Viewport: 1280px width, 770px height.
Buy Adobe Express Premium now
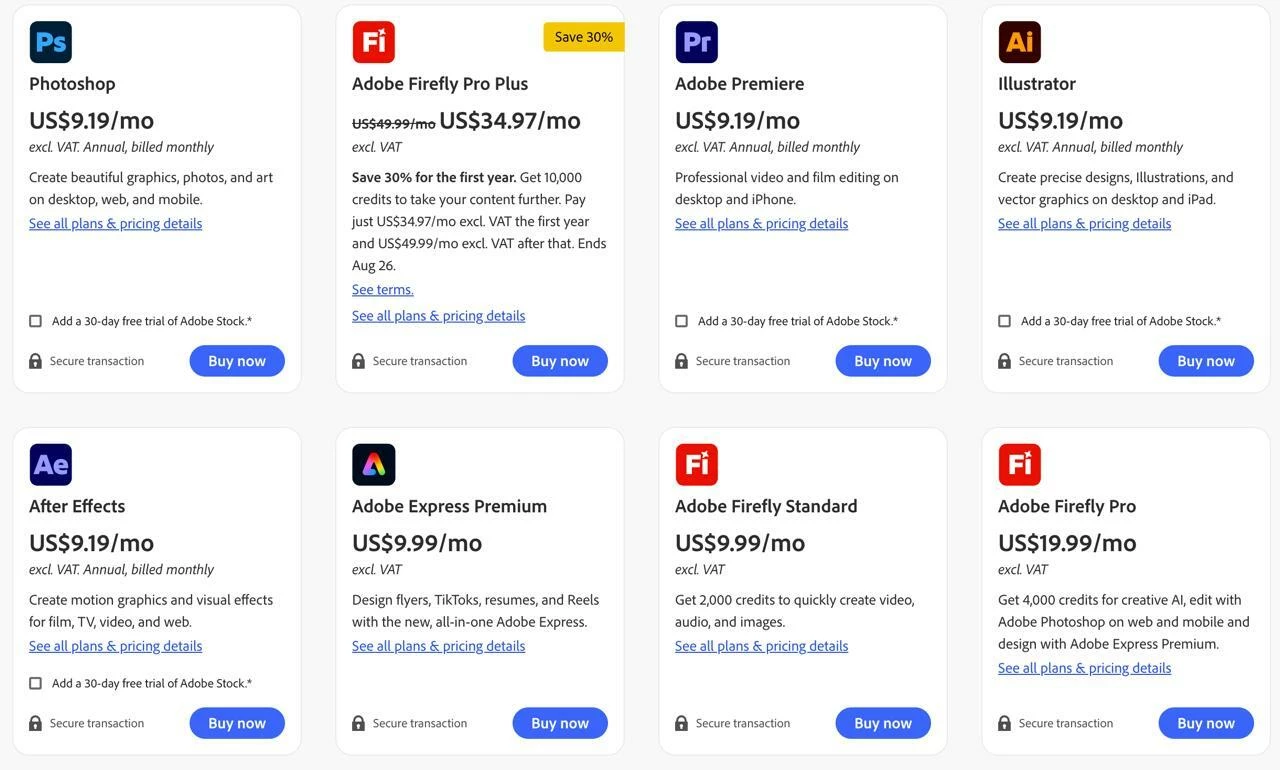click(x=560, y=723)
